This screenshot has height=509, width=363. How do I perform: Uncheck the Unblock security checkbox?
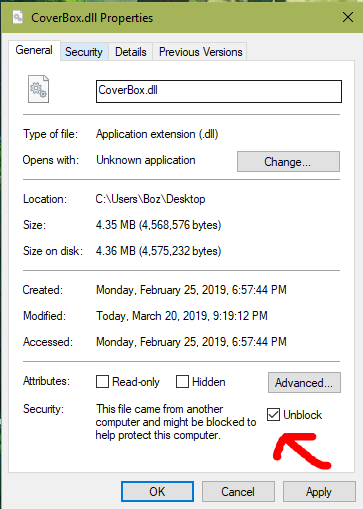click(273, 415)
